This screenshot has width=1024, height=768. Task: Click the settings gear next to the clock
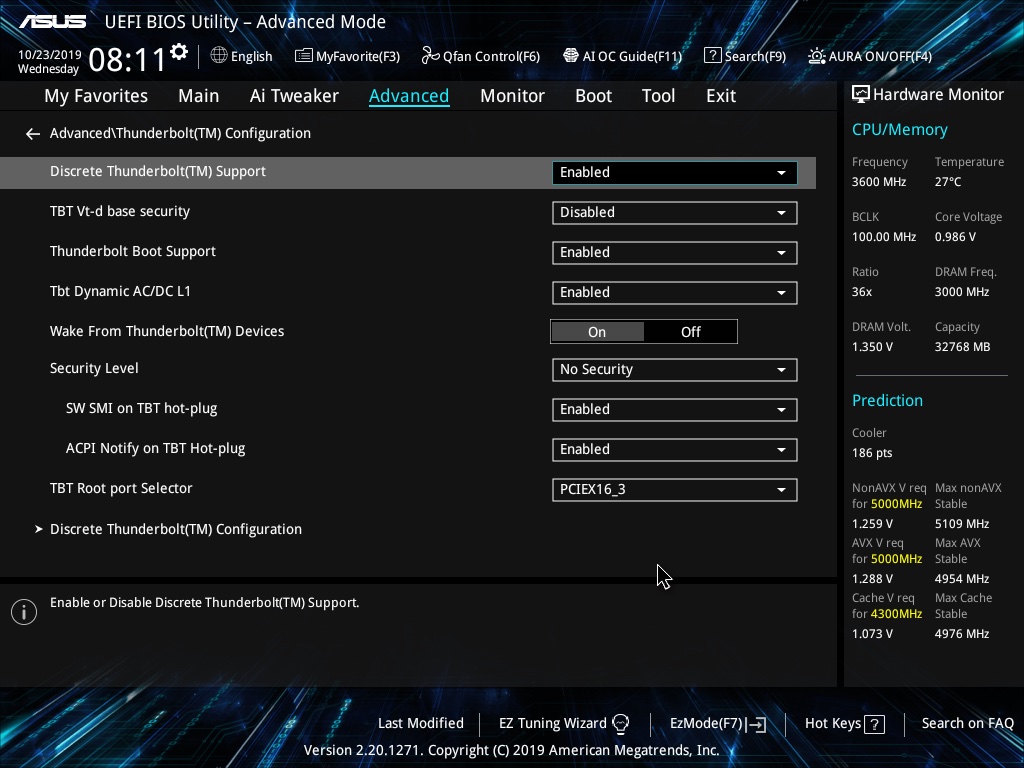coord(179,52)
